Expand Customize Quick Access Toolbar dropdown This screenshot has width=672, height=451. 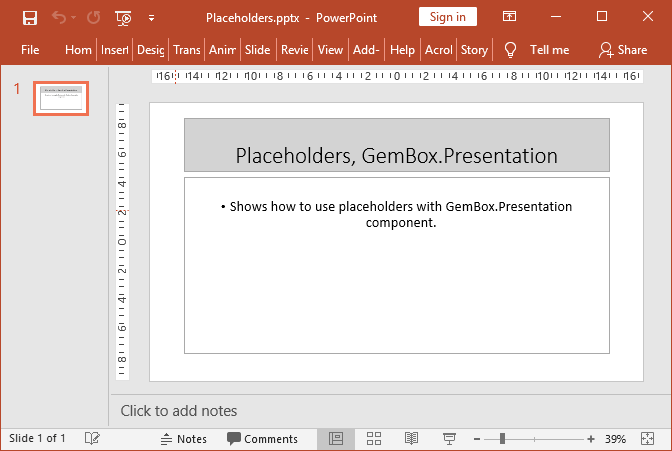pyautogui.click(x=151, y=17)
